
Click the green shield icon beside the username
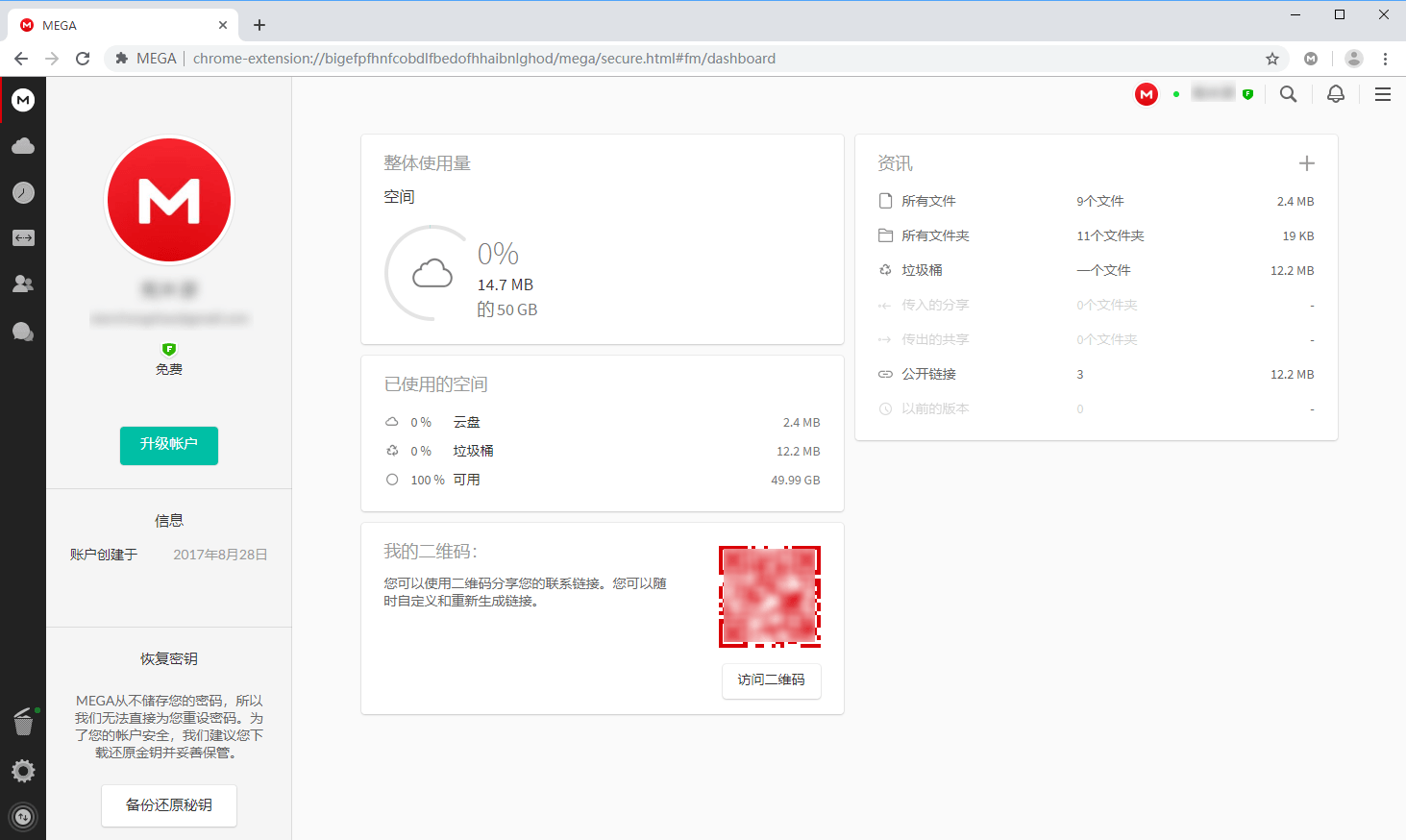pyautogui.click(x=1247, y=93)
